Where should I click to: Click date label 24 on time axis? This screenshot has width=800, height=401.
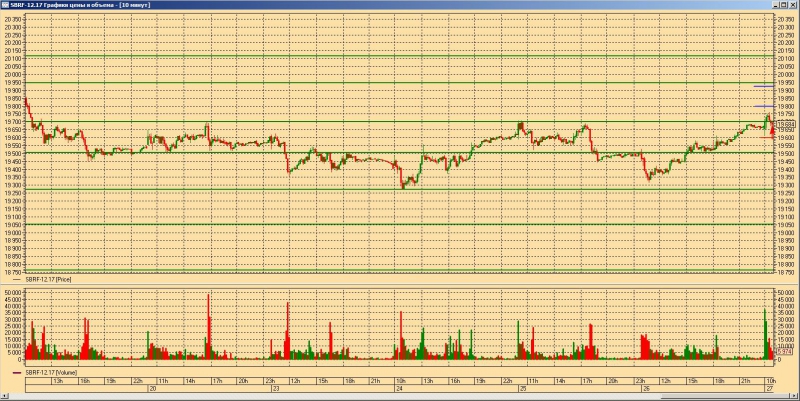[399, 389]
